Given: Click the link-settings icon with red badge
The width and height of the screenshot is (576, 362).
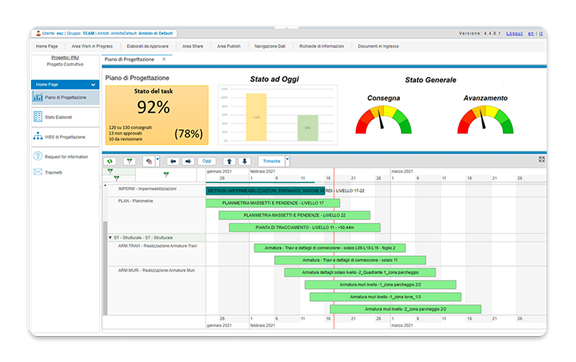Looking at the screenshot, I should tap(149, 161).
